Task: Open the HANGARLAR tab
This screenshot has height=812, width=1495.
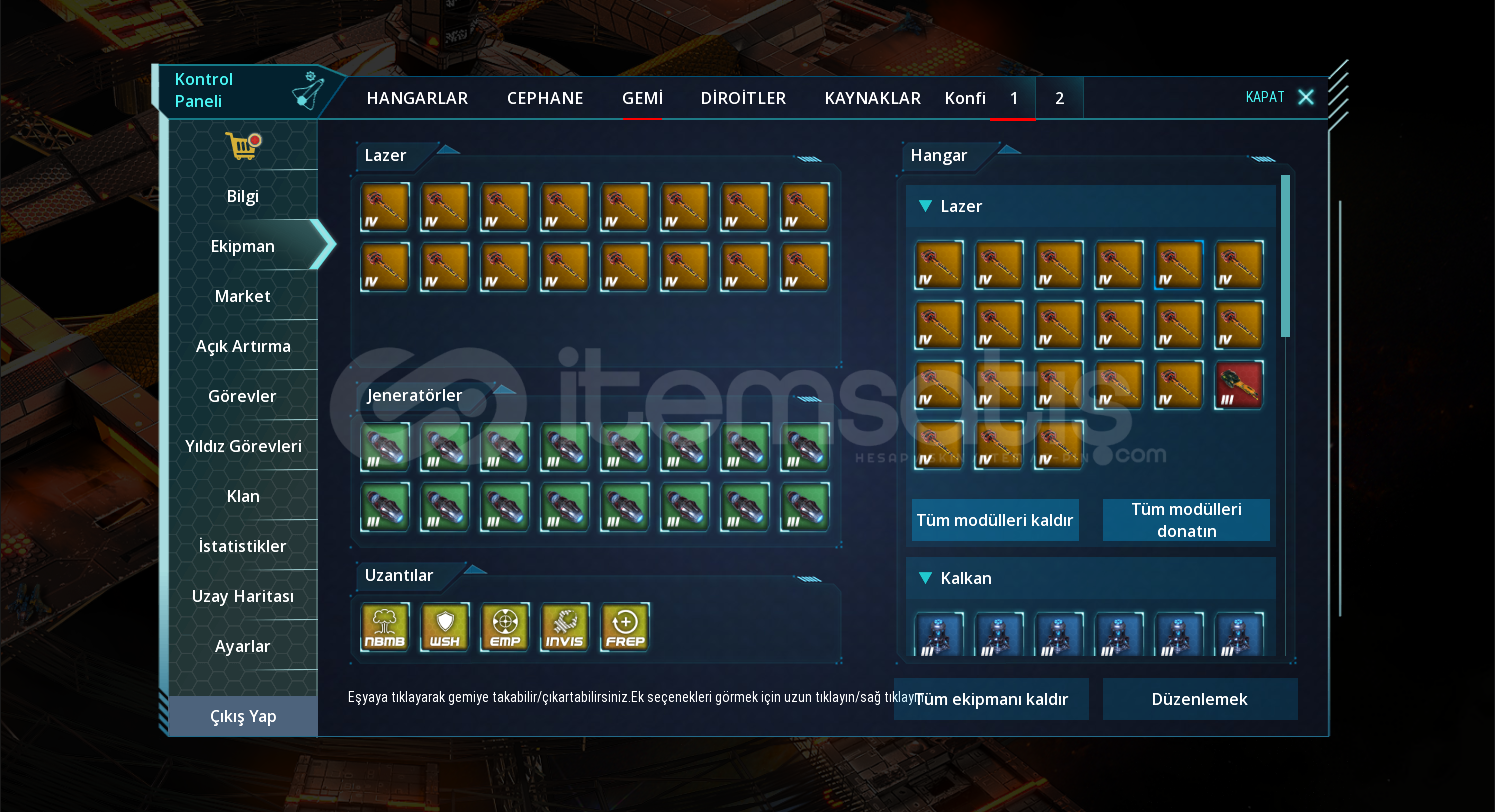Action: (x=417, y=98)
